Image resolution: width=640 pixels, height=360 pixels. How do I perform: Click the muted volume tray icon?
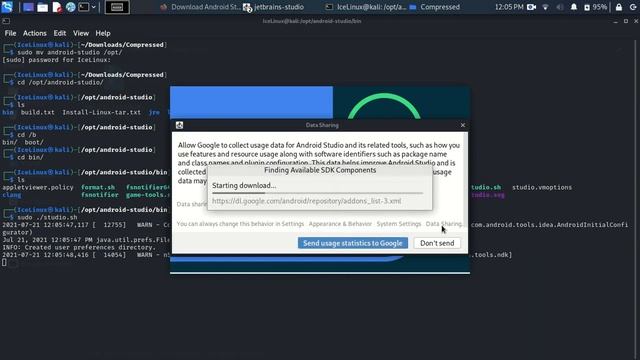coord(560,7)
